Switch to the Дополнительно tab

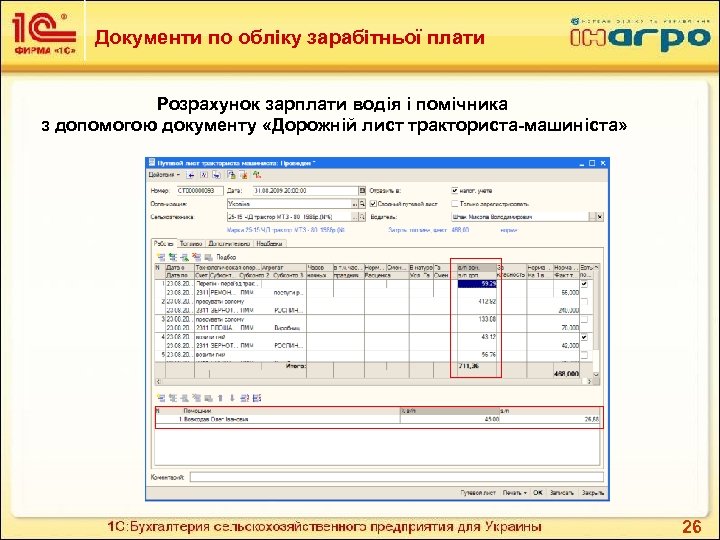pyautogui.click(x=229, y=244)
